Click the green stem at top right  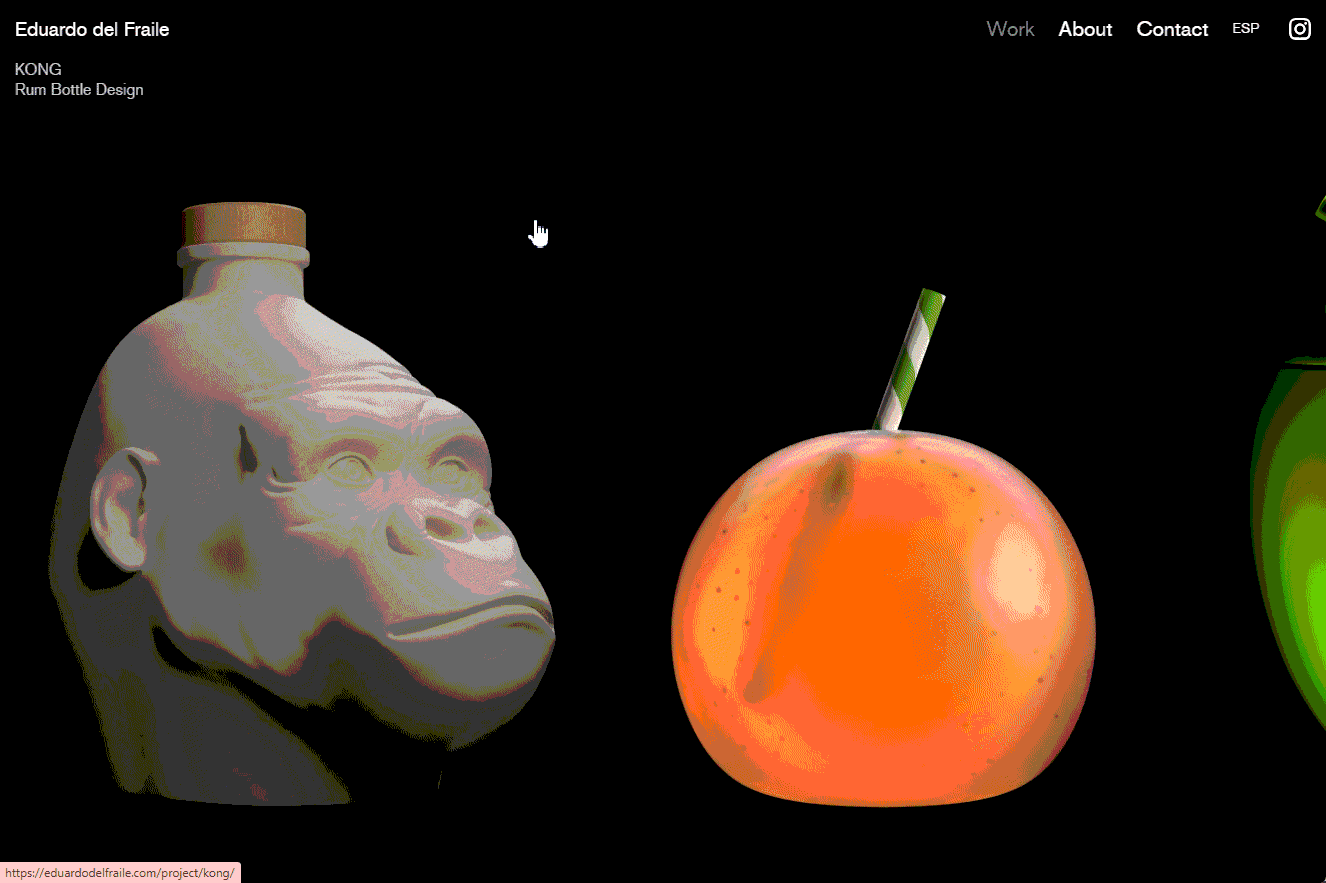[x=1319, y=207]
